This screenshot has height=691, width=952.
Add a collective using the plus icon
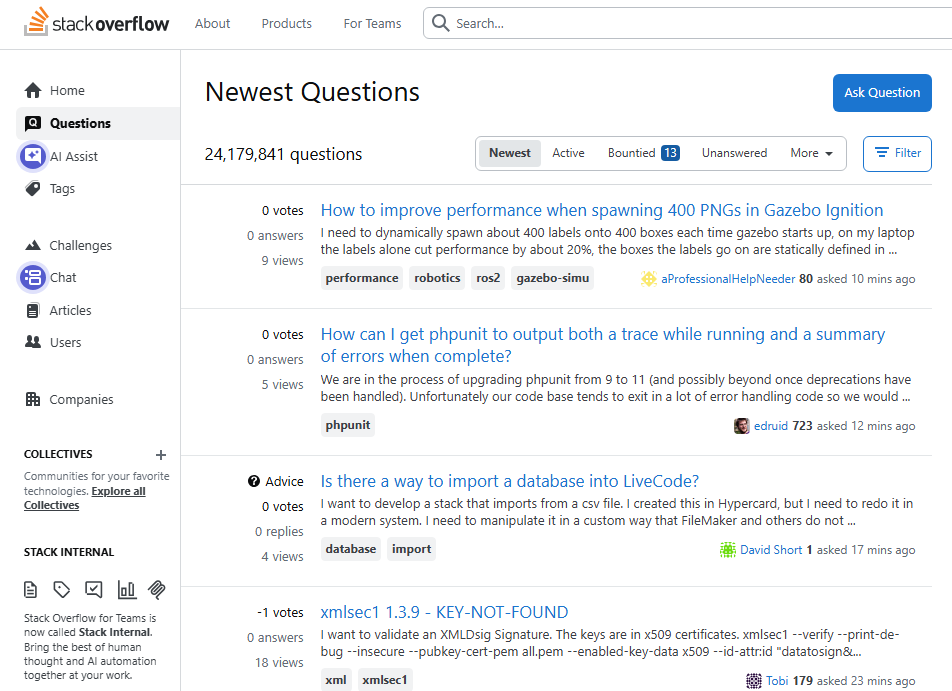pos(160,454)
